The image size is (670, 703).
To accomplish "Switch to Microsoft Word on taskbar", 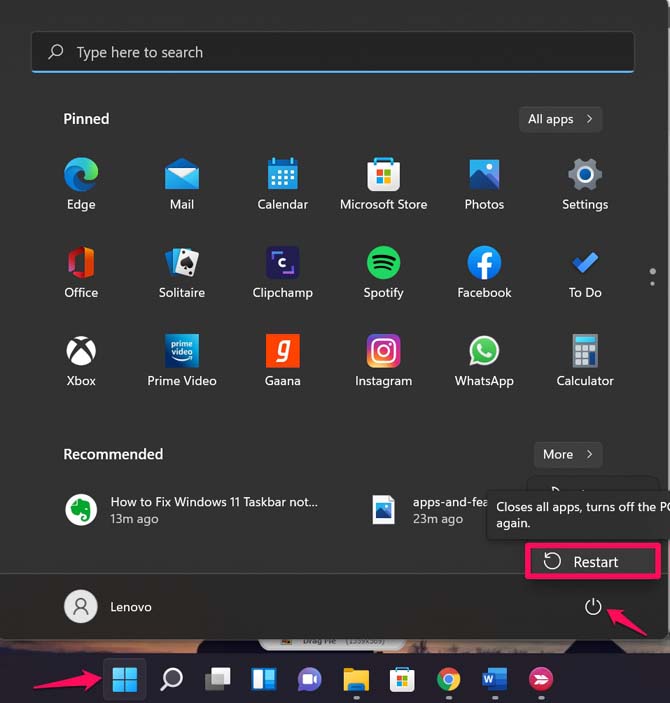I will pyautogui.click(x=495, y=679).
